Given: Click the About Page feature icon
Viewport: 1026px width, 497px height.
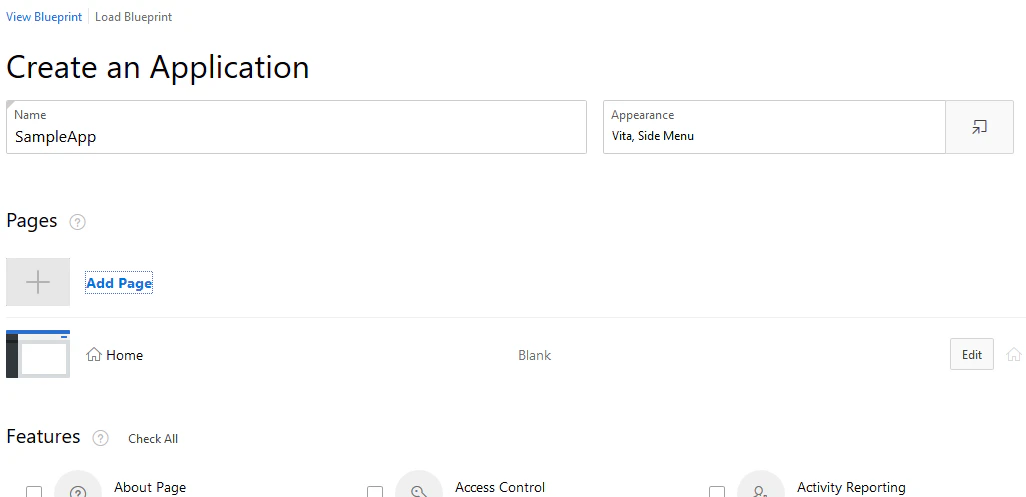Looking at the screenshot, I should point(78,484).
